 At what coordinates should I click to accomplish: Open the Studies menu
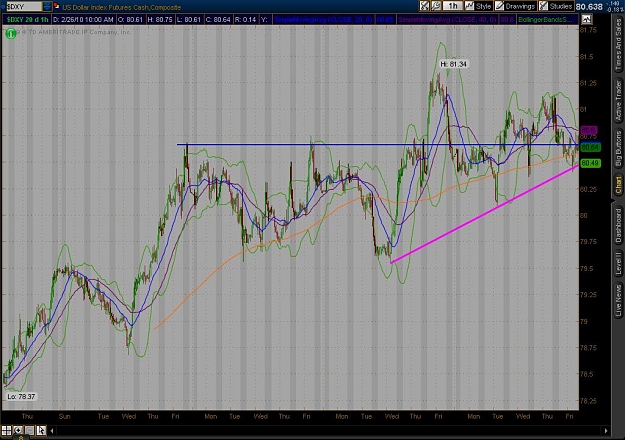coord(556,6)
